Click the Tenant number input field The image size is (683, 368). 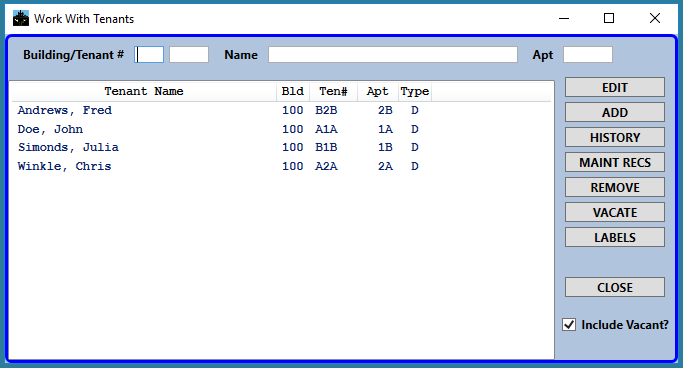click(x=189, y=55)
